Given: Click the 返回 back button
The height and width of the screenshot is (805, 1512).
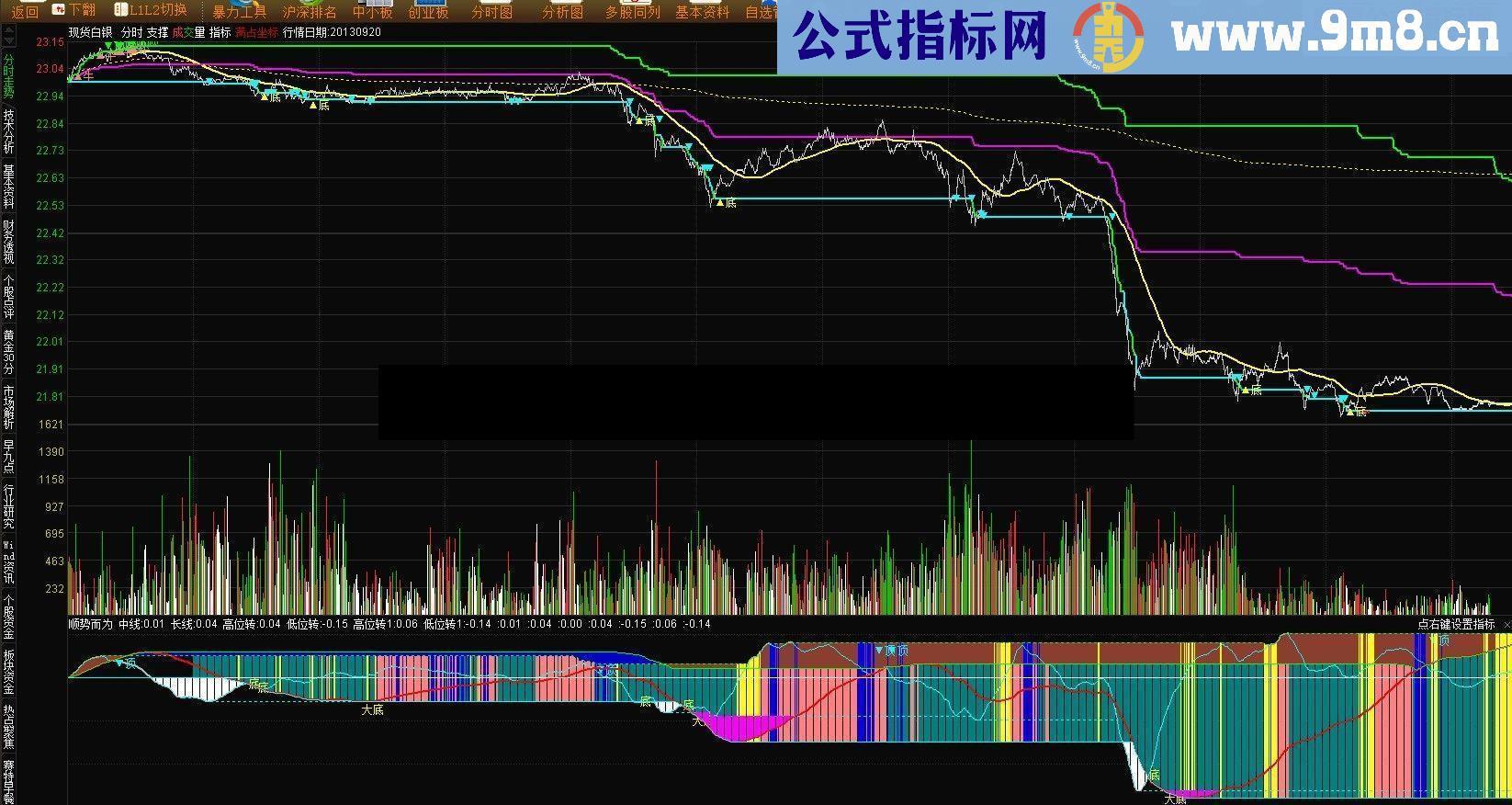Looking at the screenshot, I should pos(25,12).
